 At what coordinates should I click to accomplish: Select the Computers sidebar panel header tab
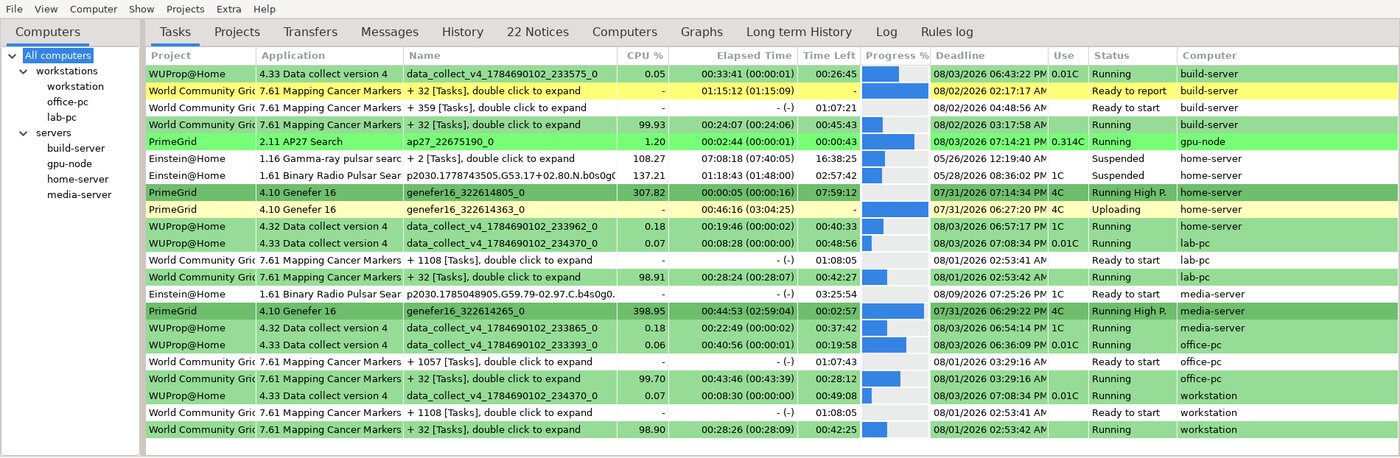tap(48, 32)
